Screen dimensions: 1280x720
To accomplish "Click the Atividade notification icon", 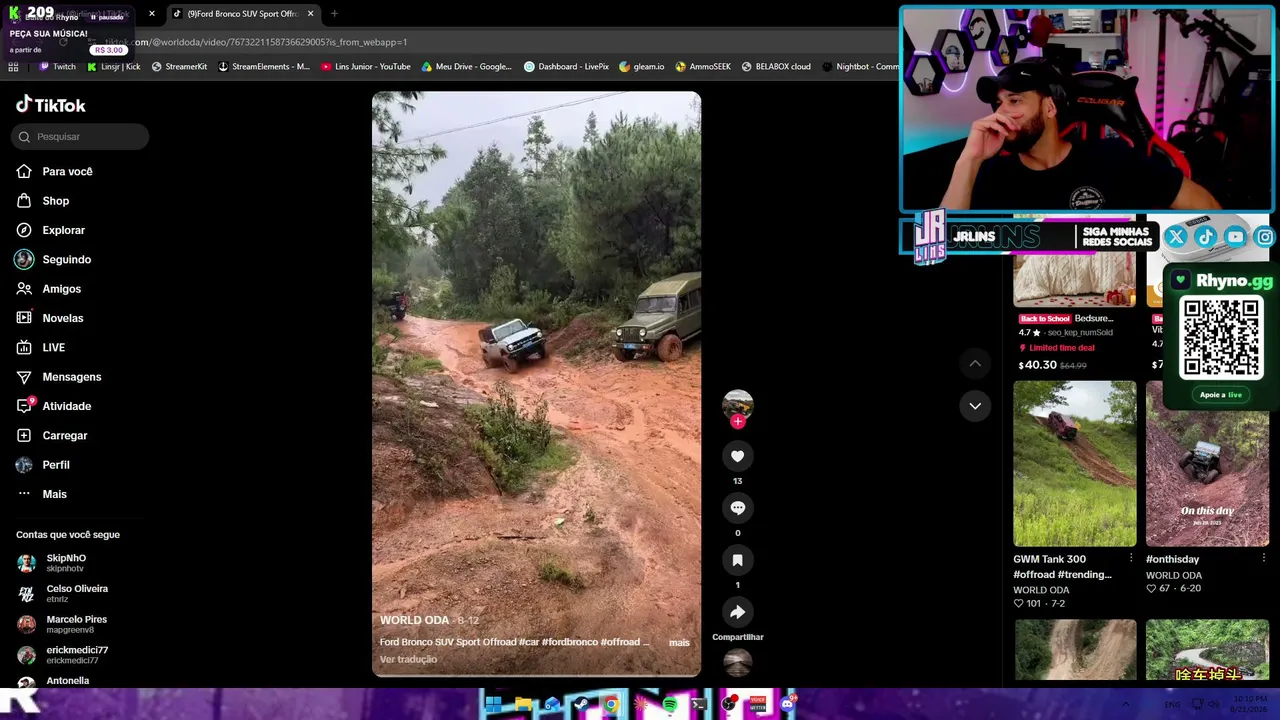I will coord(24,406).
